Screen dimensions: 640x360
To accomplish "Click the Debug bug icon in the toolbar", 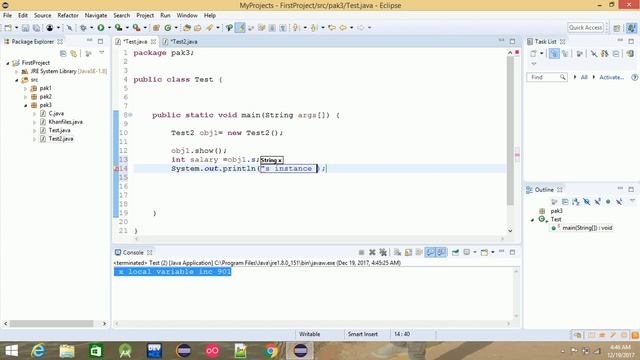I will (x=83, y=28).
